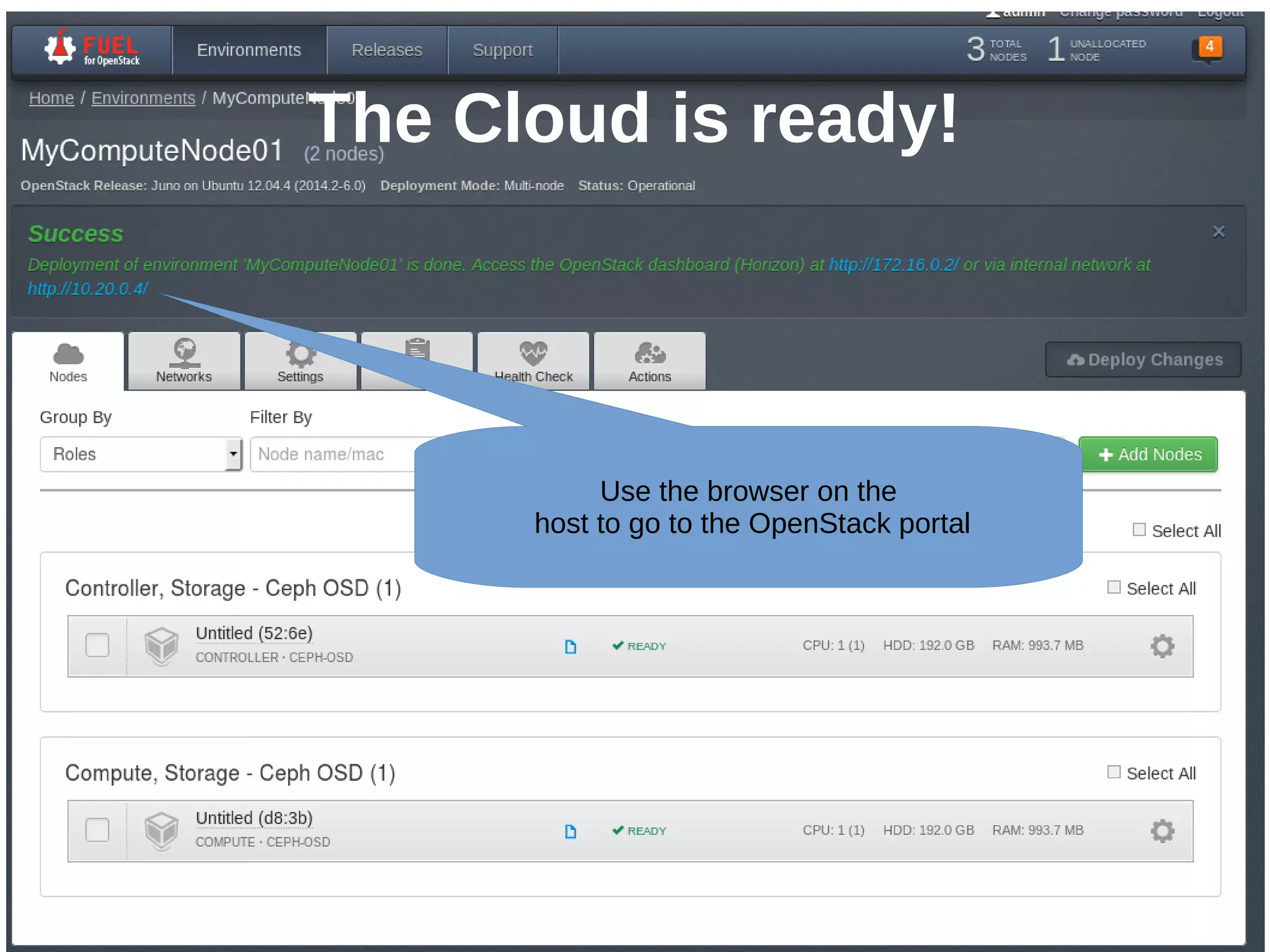Click CONTROLLER · CEPH-OSD roles text

click(x=275, y=657)
